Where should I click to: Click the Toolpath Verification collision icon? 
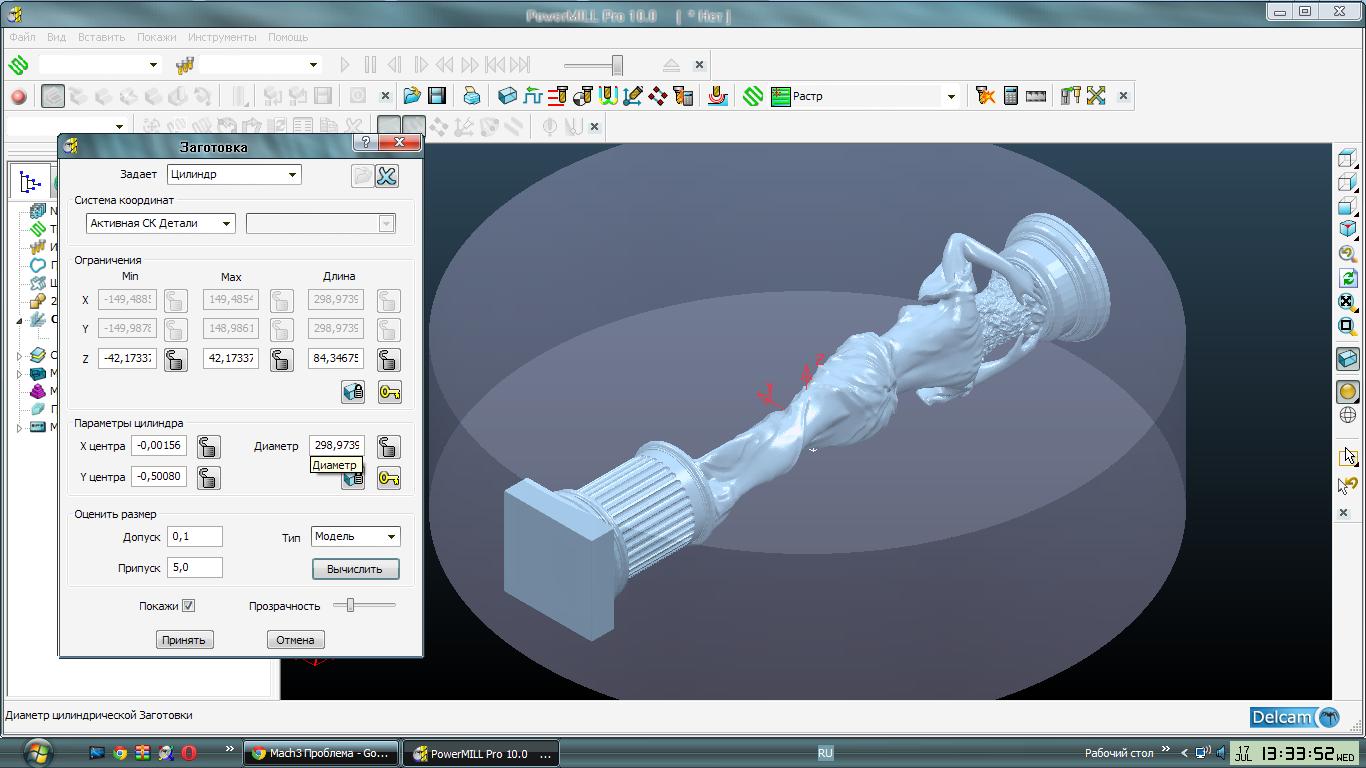pos(986,96)
